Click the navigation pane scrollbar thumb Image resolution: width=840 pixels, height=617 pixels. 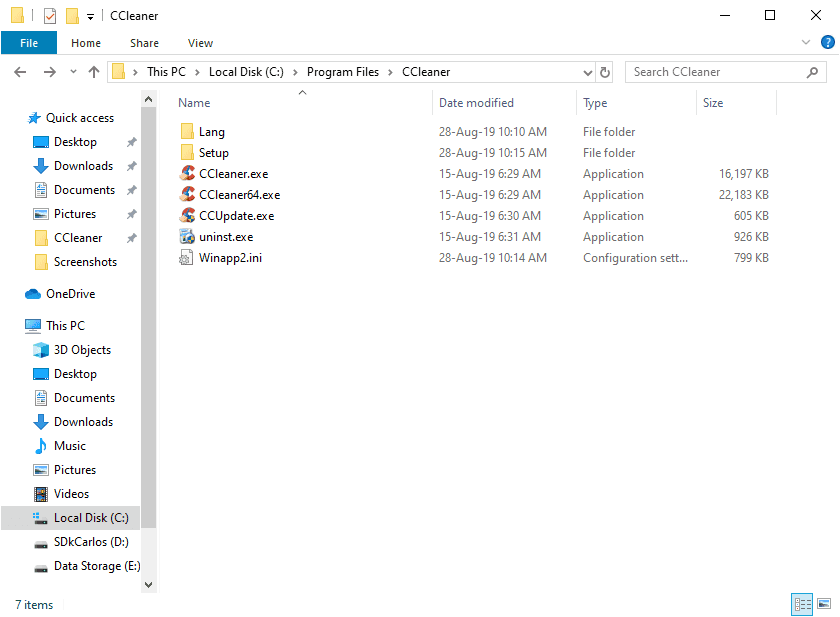148,318
